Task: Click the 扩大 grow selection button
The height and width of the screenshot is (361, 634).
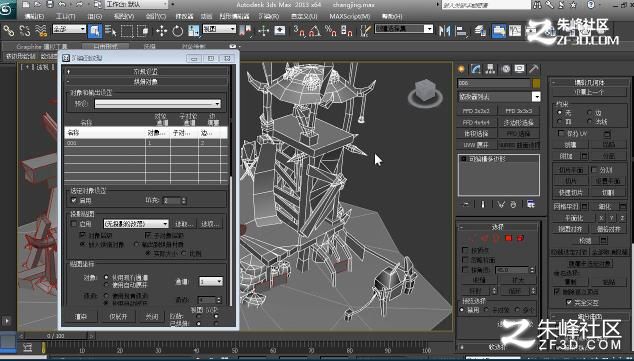Action: coord(517,280)
